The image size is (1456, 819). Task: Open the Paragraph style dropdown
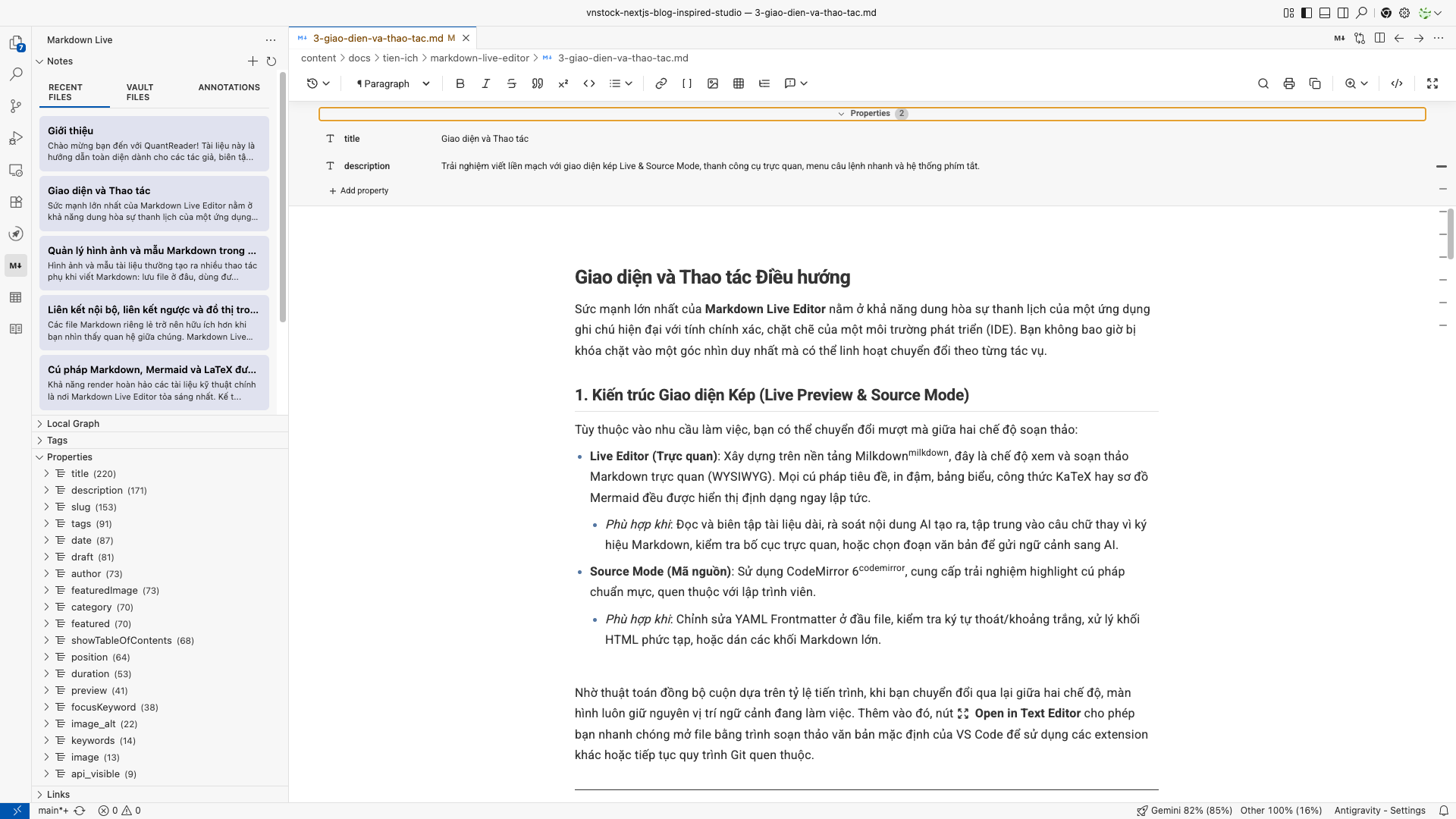pyautogui.click(x=393, y=83)
